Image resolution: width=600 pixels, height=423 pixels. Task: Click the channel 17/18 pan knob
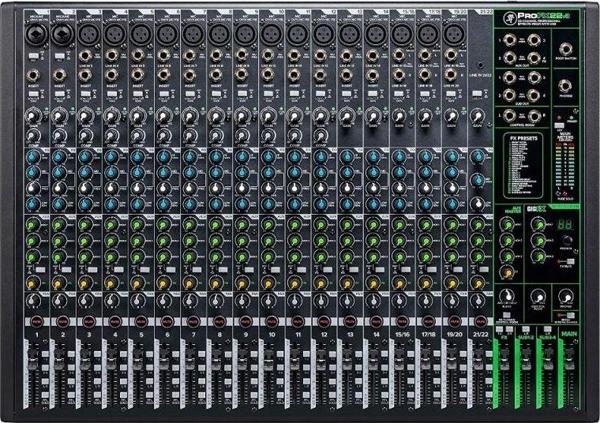[x=425, y=301]
